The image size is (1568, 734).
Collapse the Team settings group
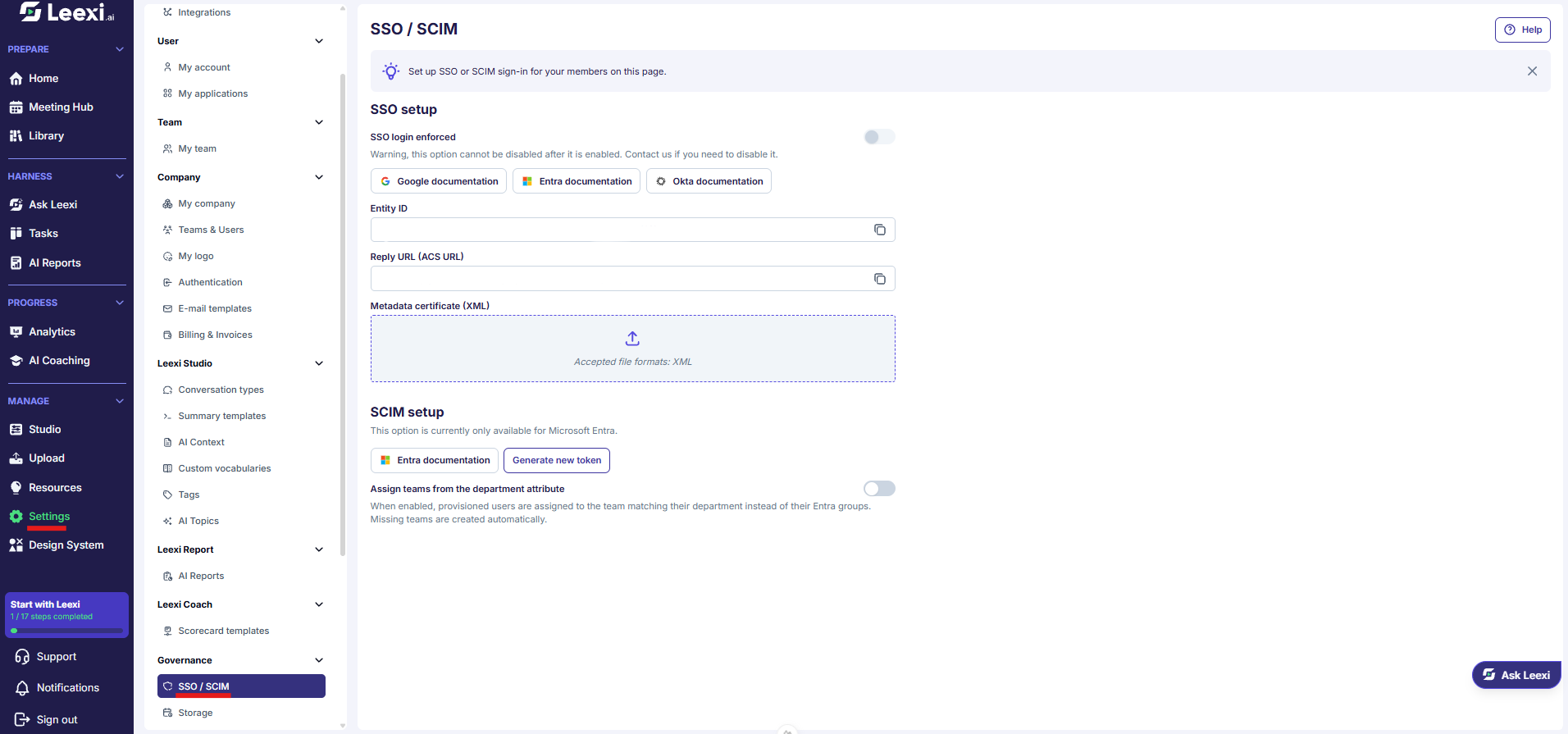click(x=319, y=122)
